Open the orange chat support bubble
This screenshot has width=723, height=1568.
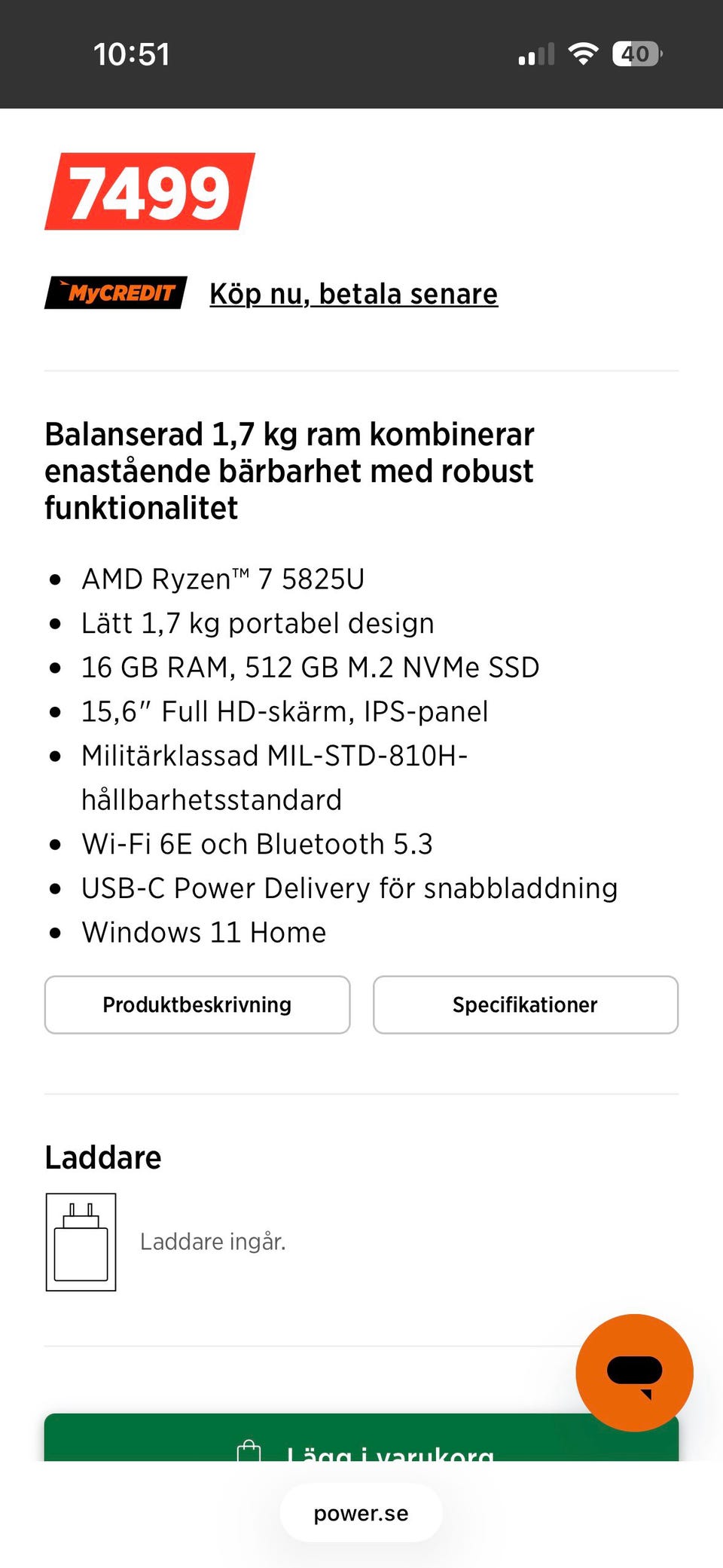634,1372
